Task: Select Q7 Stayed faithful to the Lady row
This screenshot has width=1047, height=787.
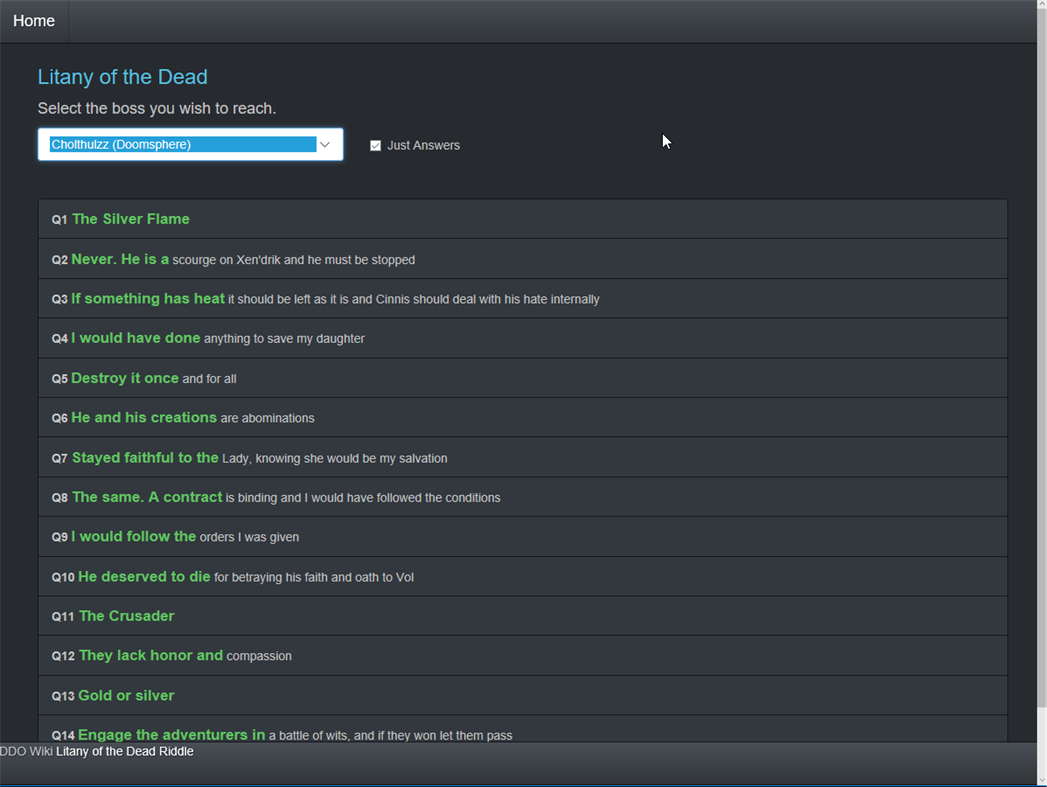Action: [x=523, y=457]
